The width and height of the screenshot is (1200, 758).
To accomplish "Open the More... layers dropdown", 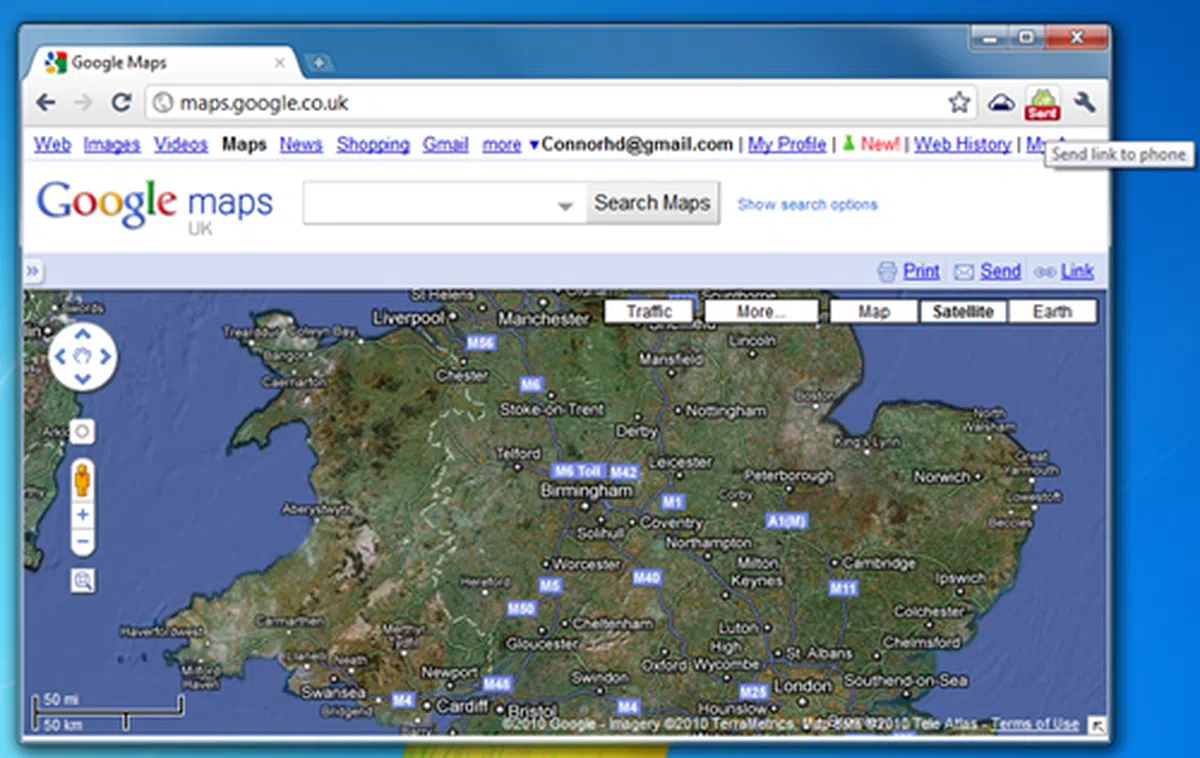I will [x=761, y=312].
